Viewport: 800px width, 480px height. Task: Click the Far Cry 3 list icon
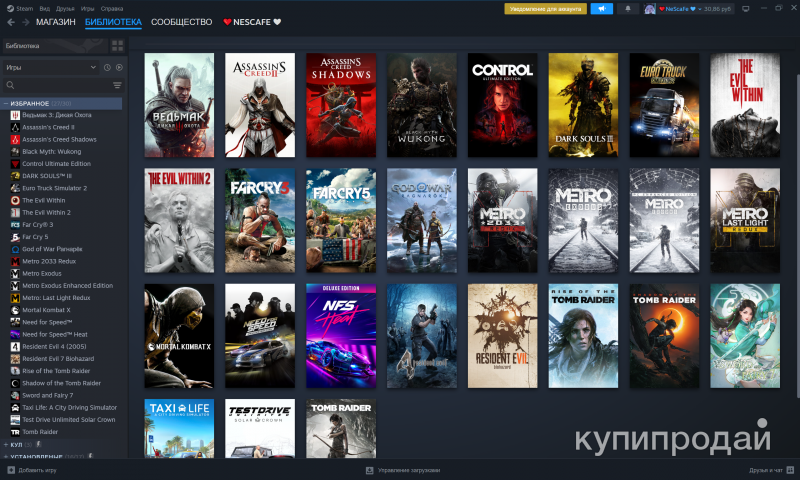coord(15,225)
